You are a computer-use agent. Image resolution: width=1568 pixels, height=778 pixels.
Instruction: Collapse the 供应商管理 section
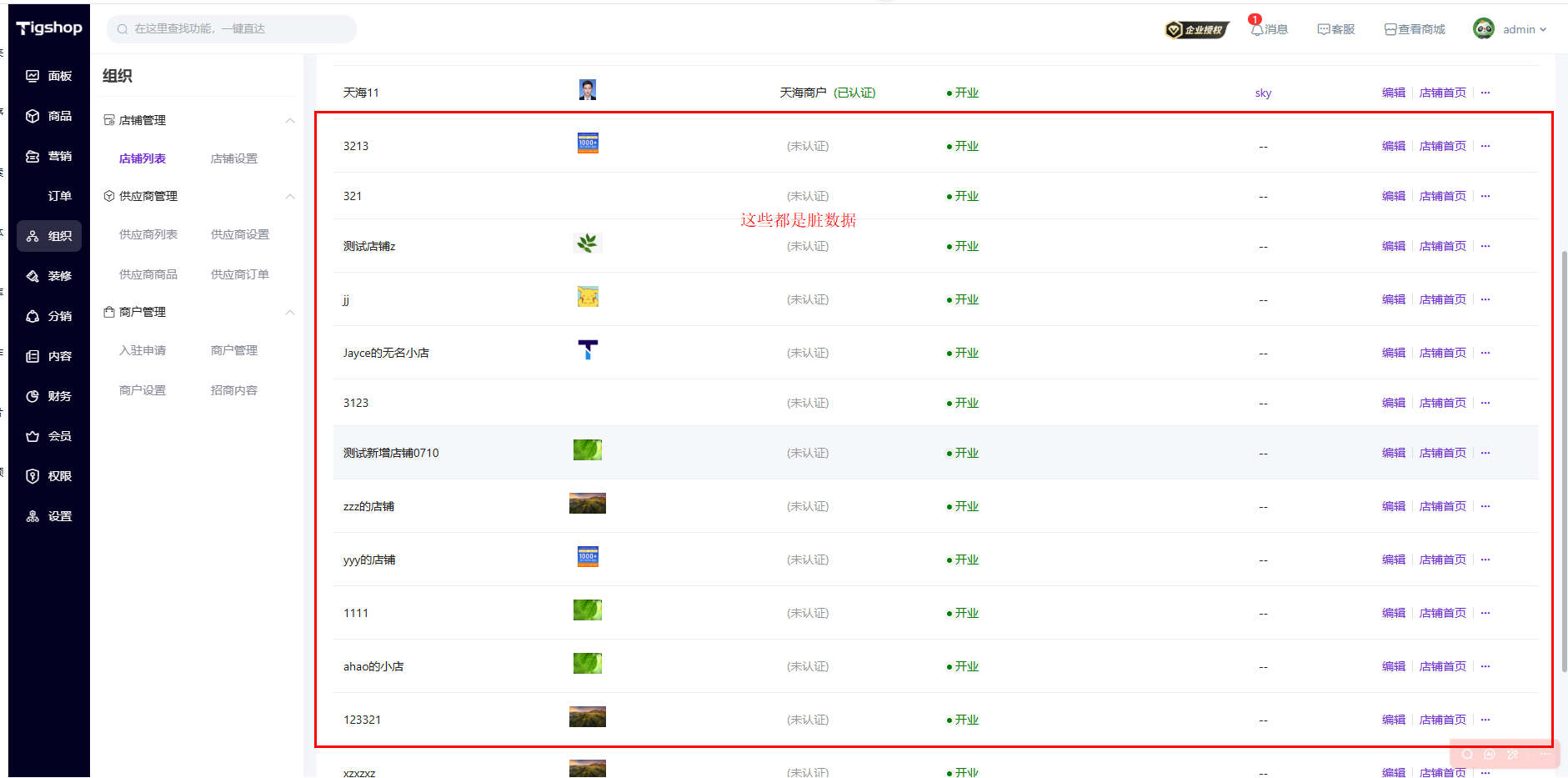(x=290, y=196)
